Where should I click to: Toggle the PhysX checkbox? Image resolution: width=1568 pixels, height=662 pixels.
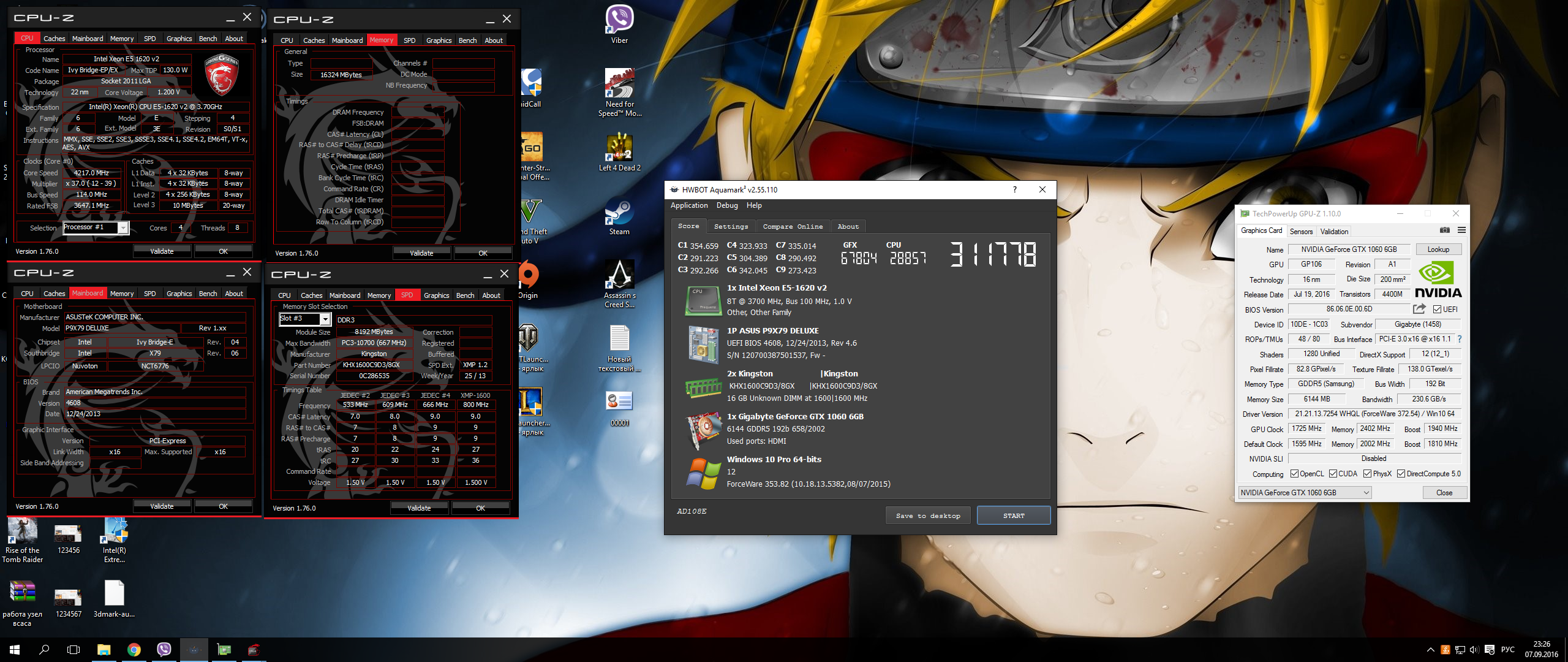pos(1367,474)
